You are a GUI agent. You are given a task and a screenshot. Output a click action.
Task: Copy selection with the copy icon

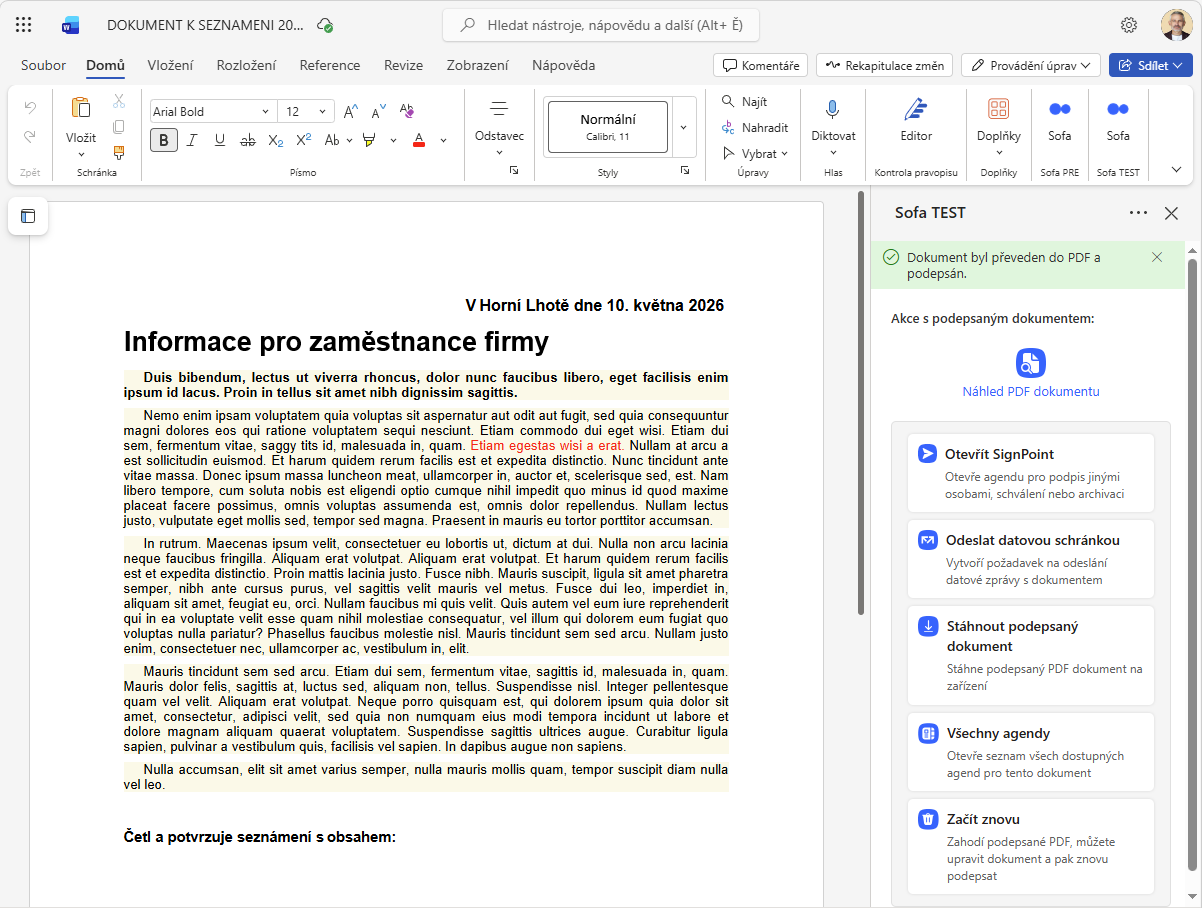coord(118,127)
